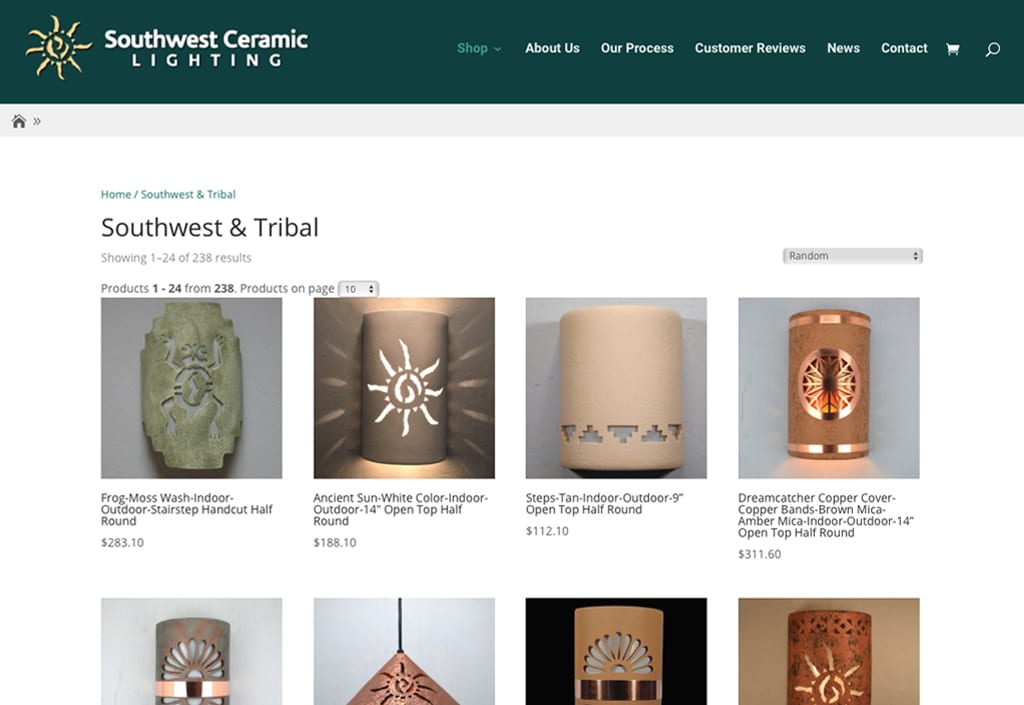Screen dimensions: 1024x705
Task: Click the Southwest Ceramic Lighting sun logo
Action: click(x=58, y=48)
